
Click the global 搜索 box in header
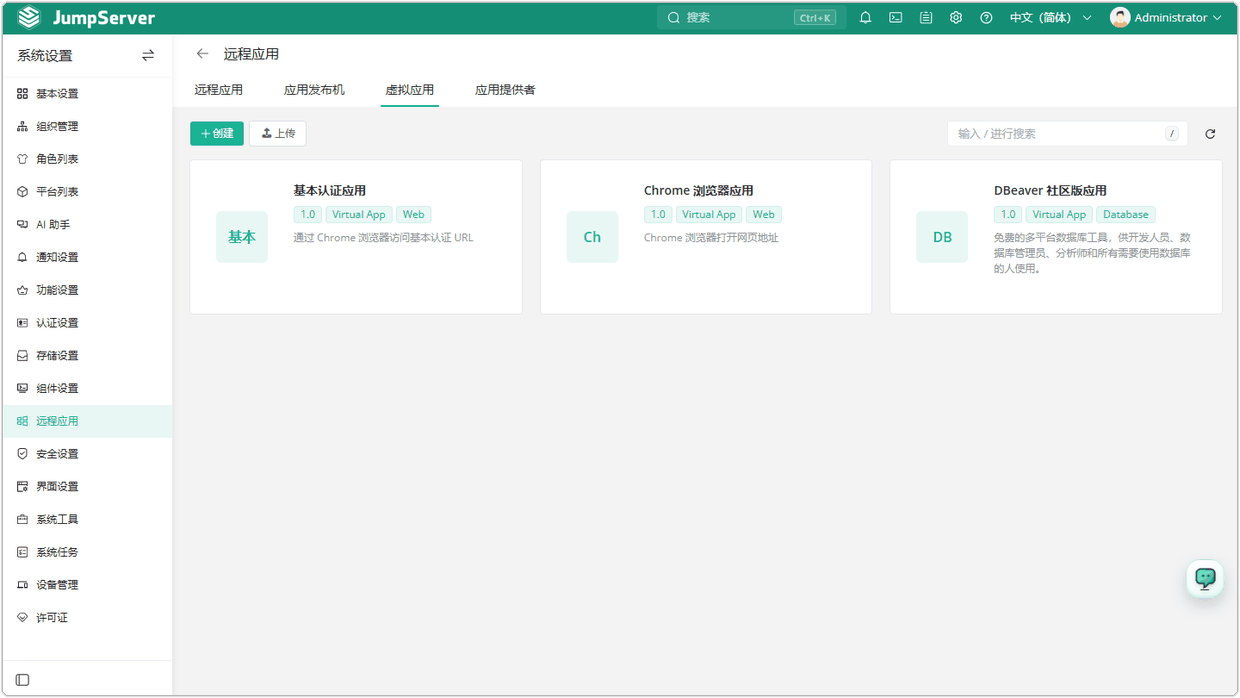[x=752, y=18]
